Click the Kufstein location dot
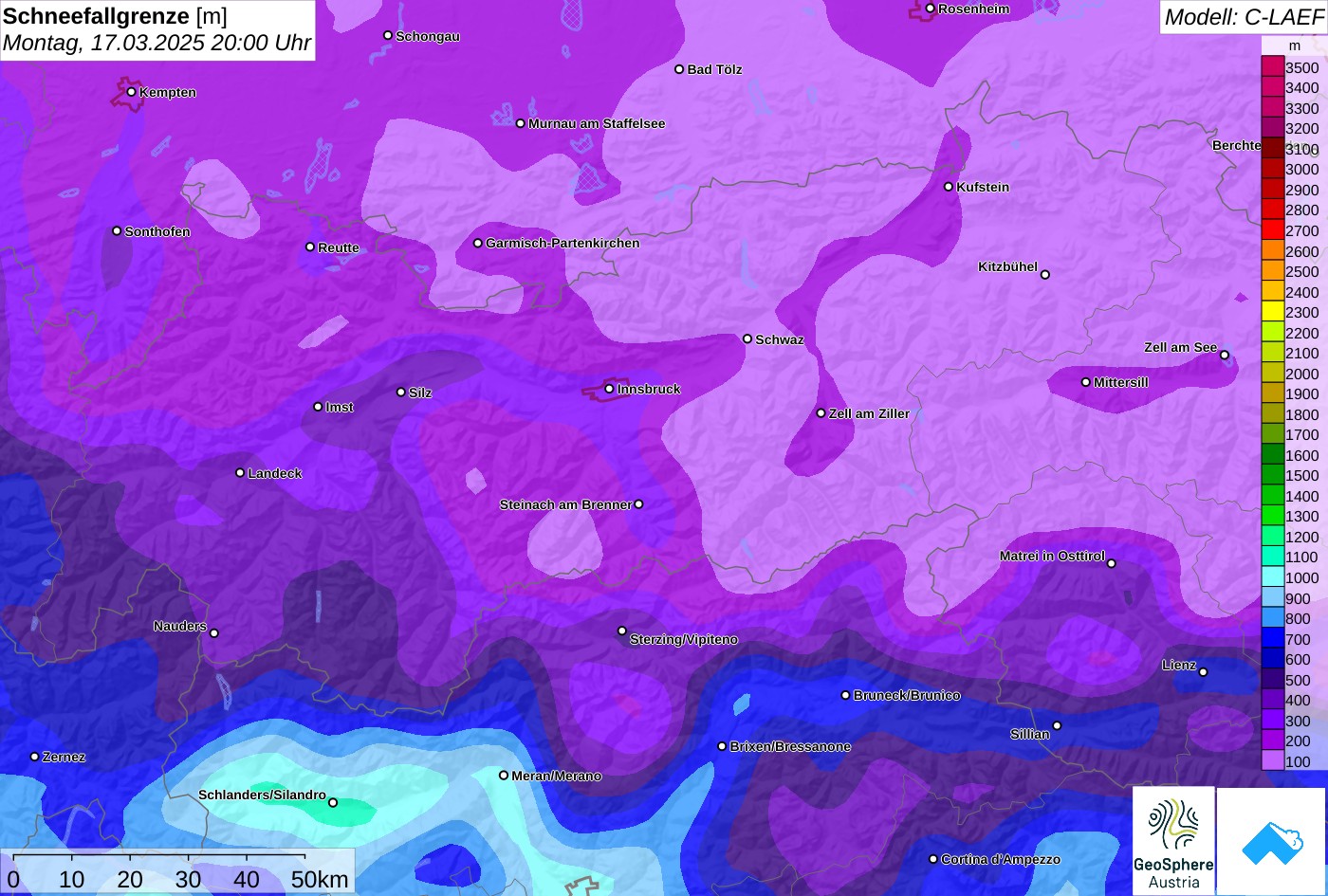1328x896 pixels. [x=948, y=187]
